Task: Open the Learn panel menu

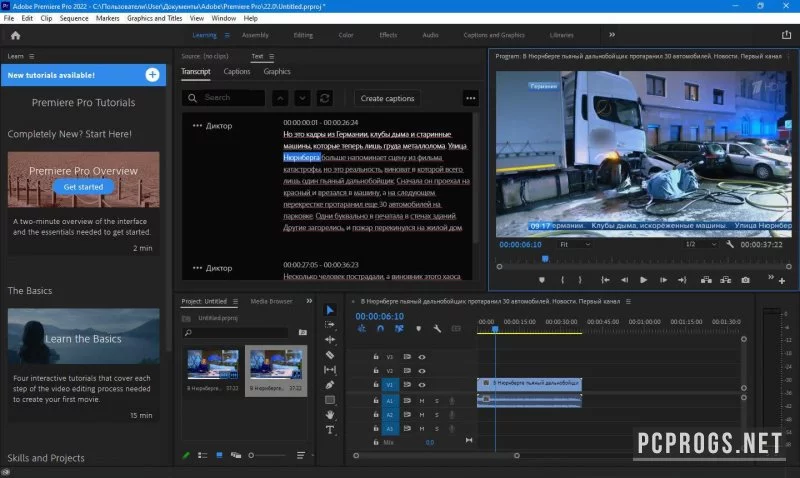Action: pyautogui.click(x=32, y=56)
